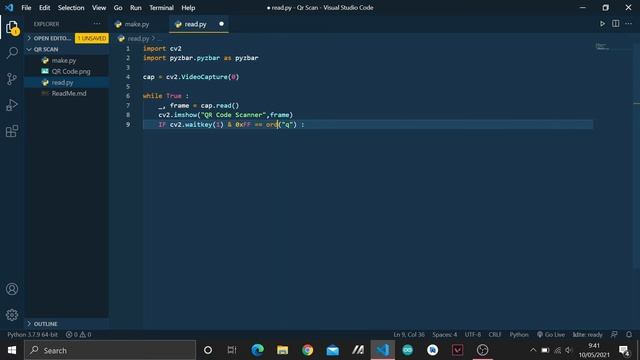This screenshot has width=640, height=360.
Task: Open the View menu
Action: click(99, 8)
